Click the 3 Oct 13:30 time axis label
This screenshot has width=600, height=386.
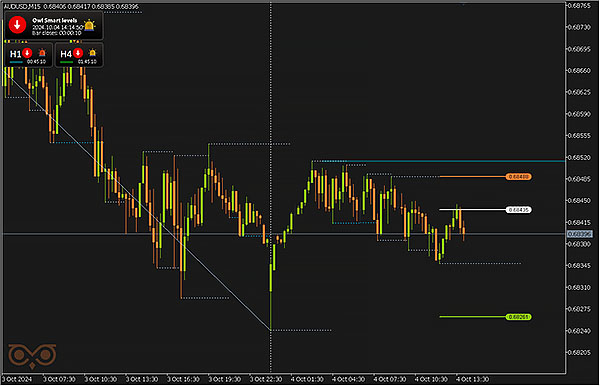click(142, 379)
